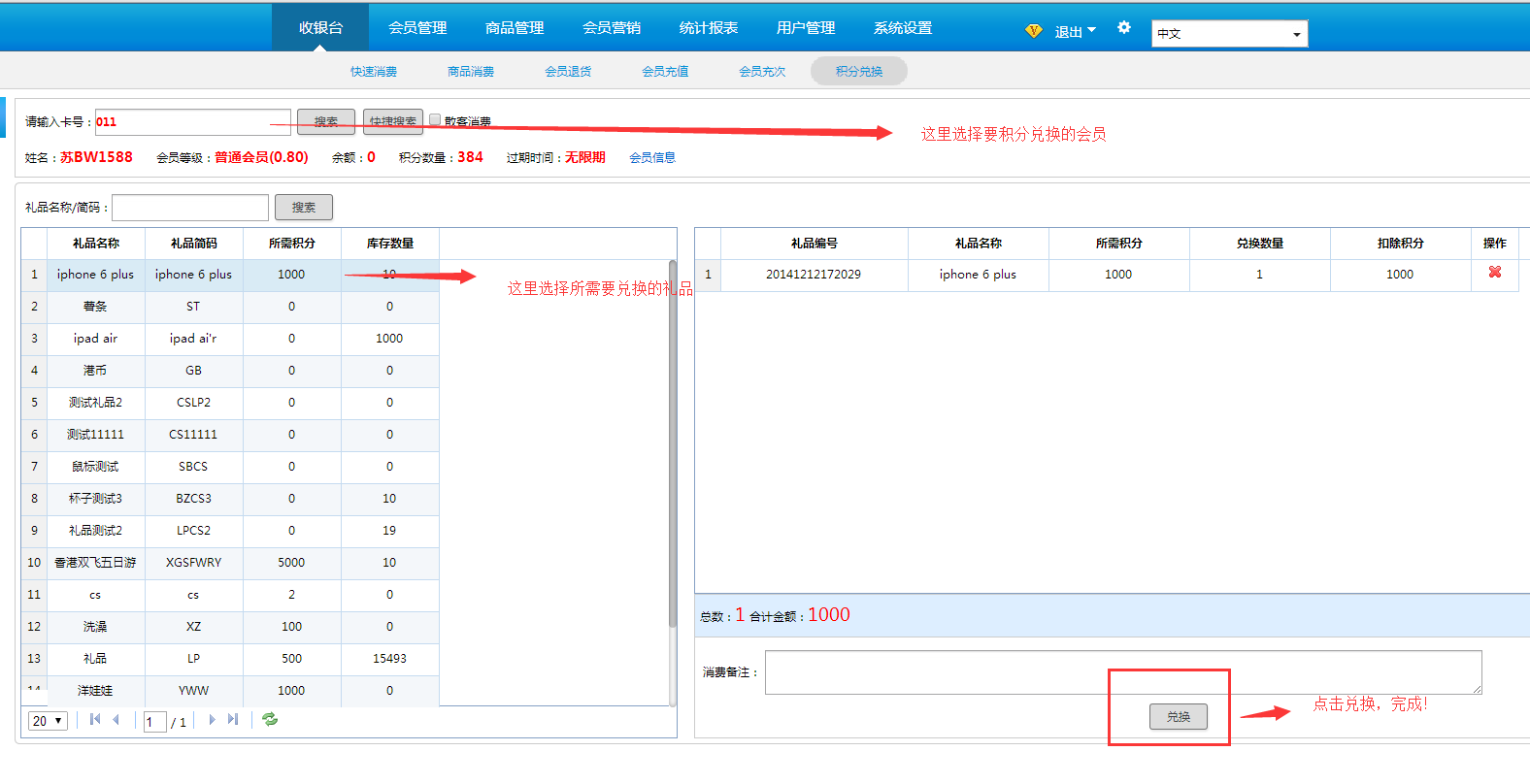Open the 会员信息 link

(x=652, y=158)
